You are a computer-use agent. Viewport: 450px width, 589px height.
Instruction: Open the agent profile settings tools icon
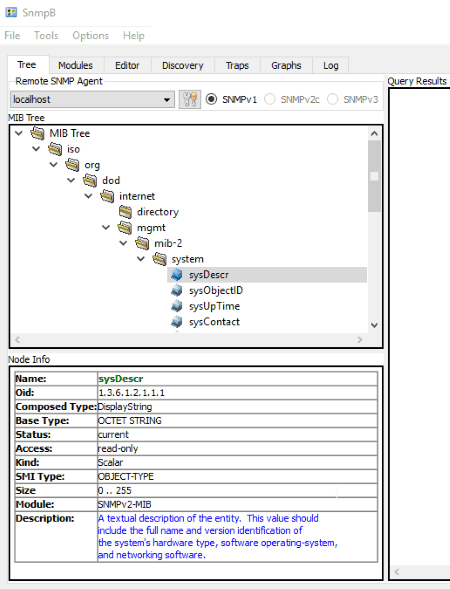point(190,100)
